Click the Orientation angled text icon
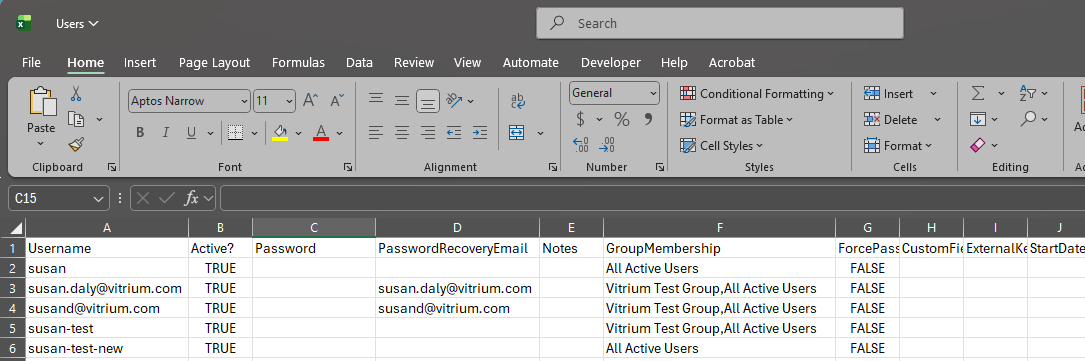Viewport: 1085px width, 361px height. pyautogui.click(x=455, y=100)
